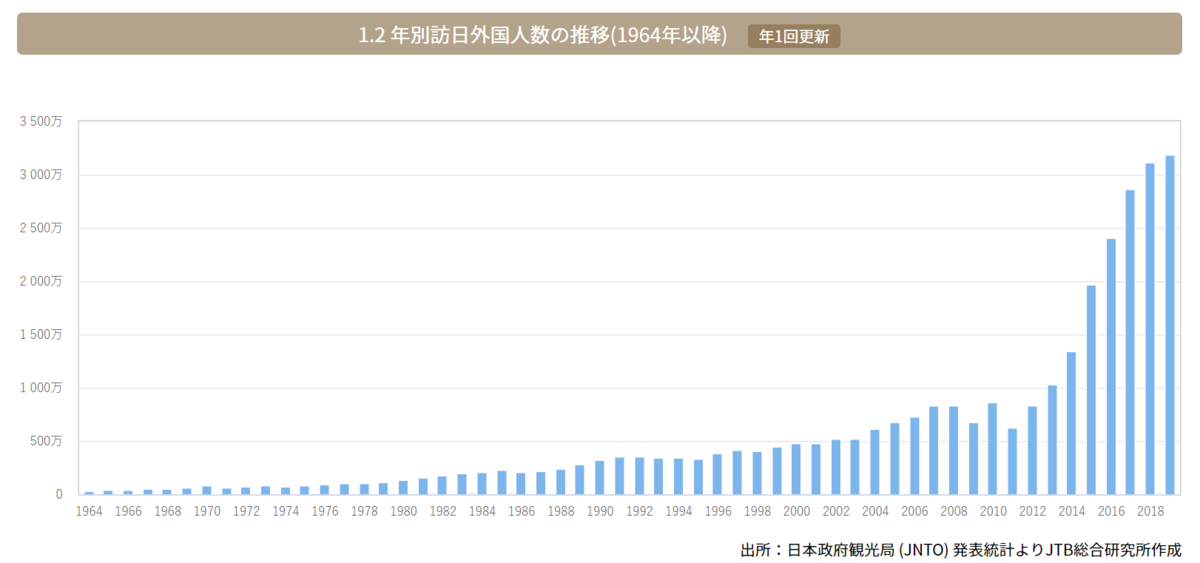The width and height of the screenshot is (1200, 563).
Task: Select the bar above the 1996 label
Action: [718, 474]
